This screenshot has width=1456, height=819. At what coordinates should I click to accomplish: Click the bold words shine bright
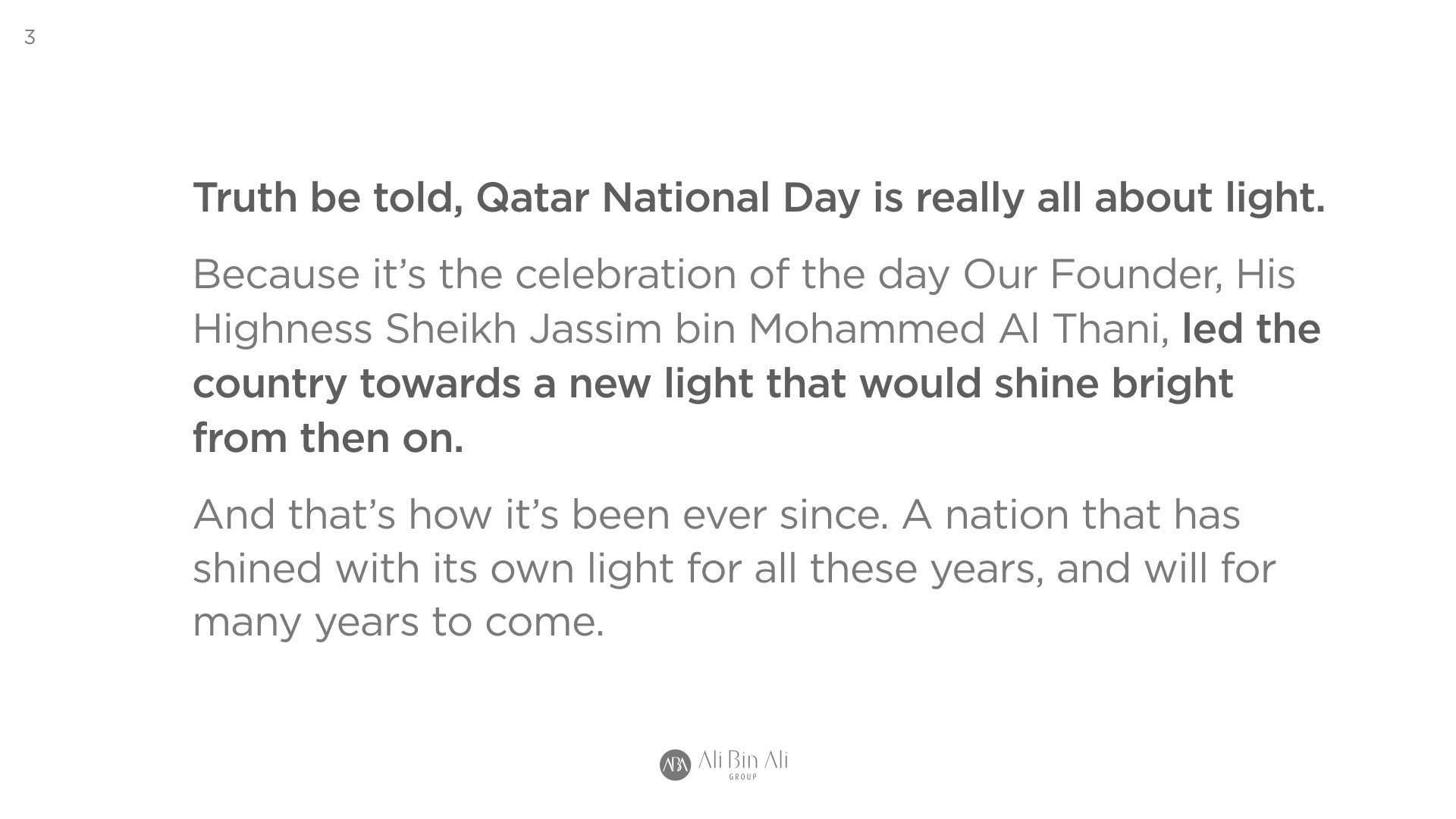(x=1113, y=384)
